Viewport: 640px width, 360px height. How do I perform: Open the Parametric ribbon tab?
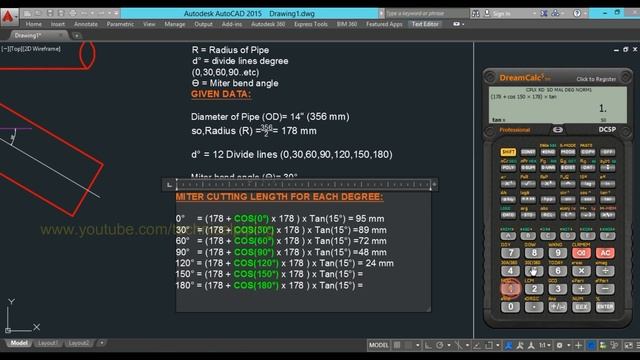pos(120,24)
